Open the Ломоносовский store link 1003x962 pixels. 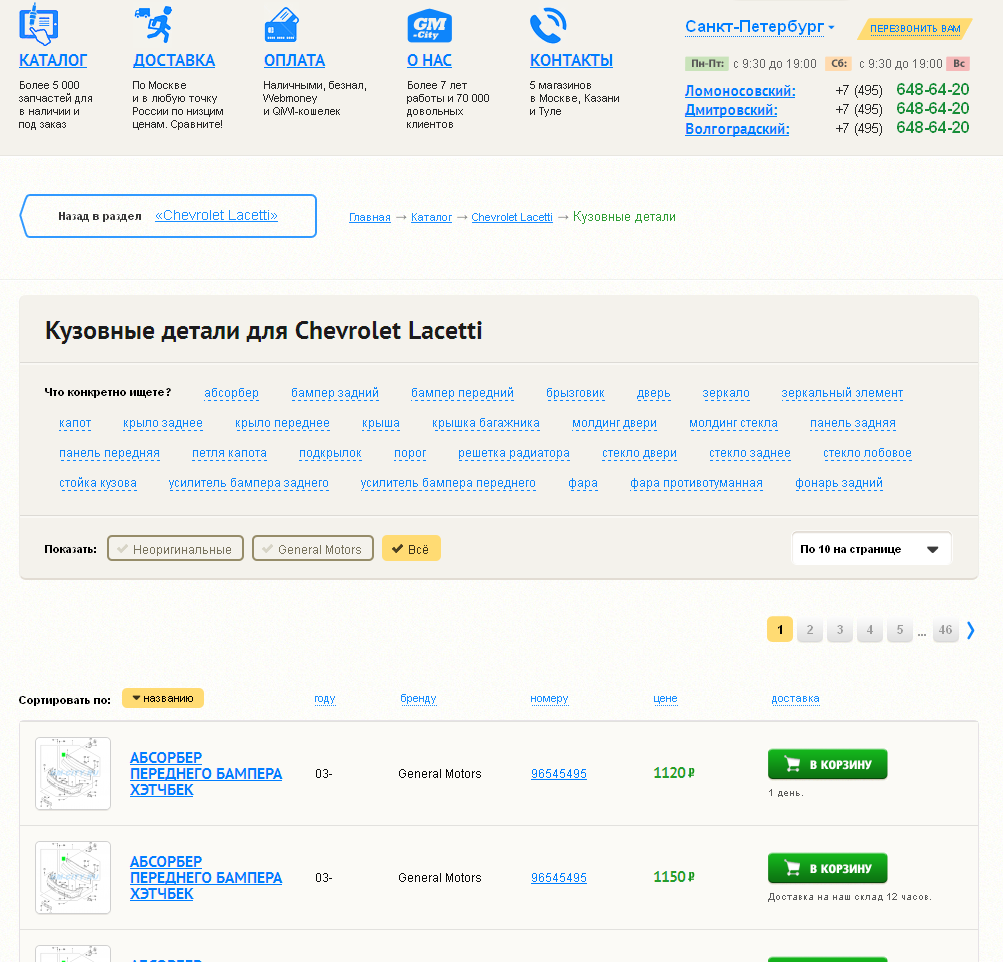pyautogui.click(x=740, y=91)
